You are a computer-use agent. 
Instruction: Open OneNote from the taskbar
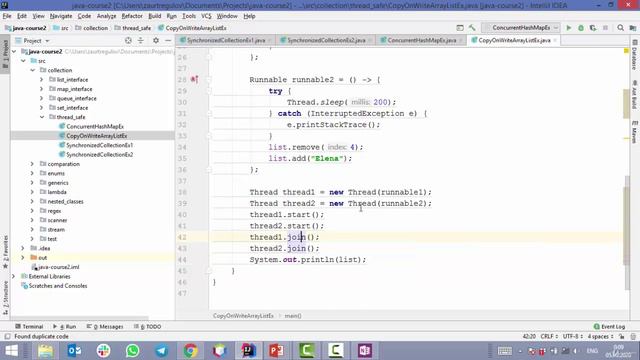pyautogui.click(x=364, y=351)
